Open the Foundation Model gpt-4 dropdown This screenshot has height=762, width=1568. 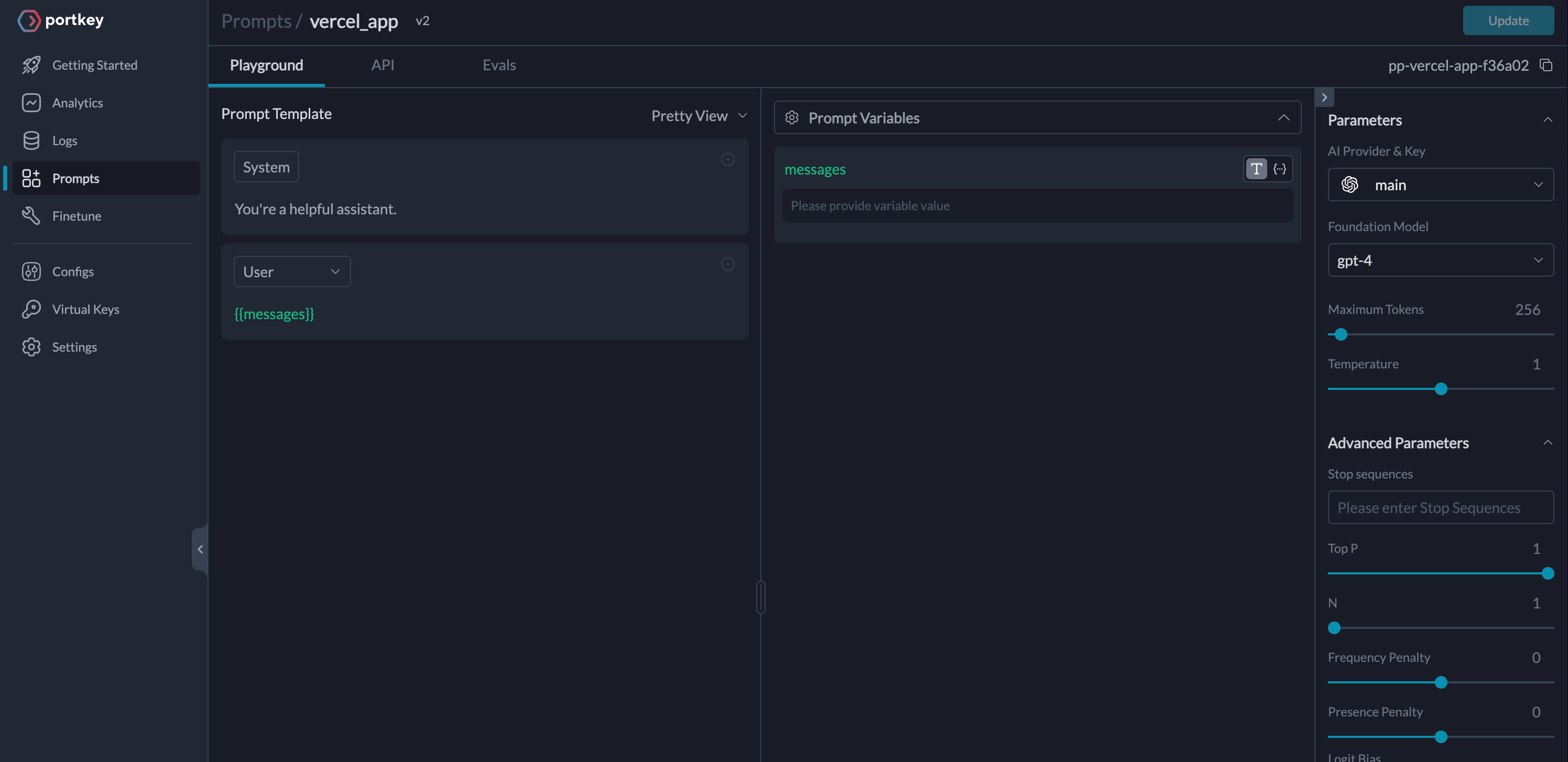click(1440, 260)
